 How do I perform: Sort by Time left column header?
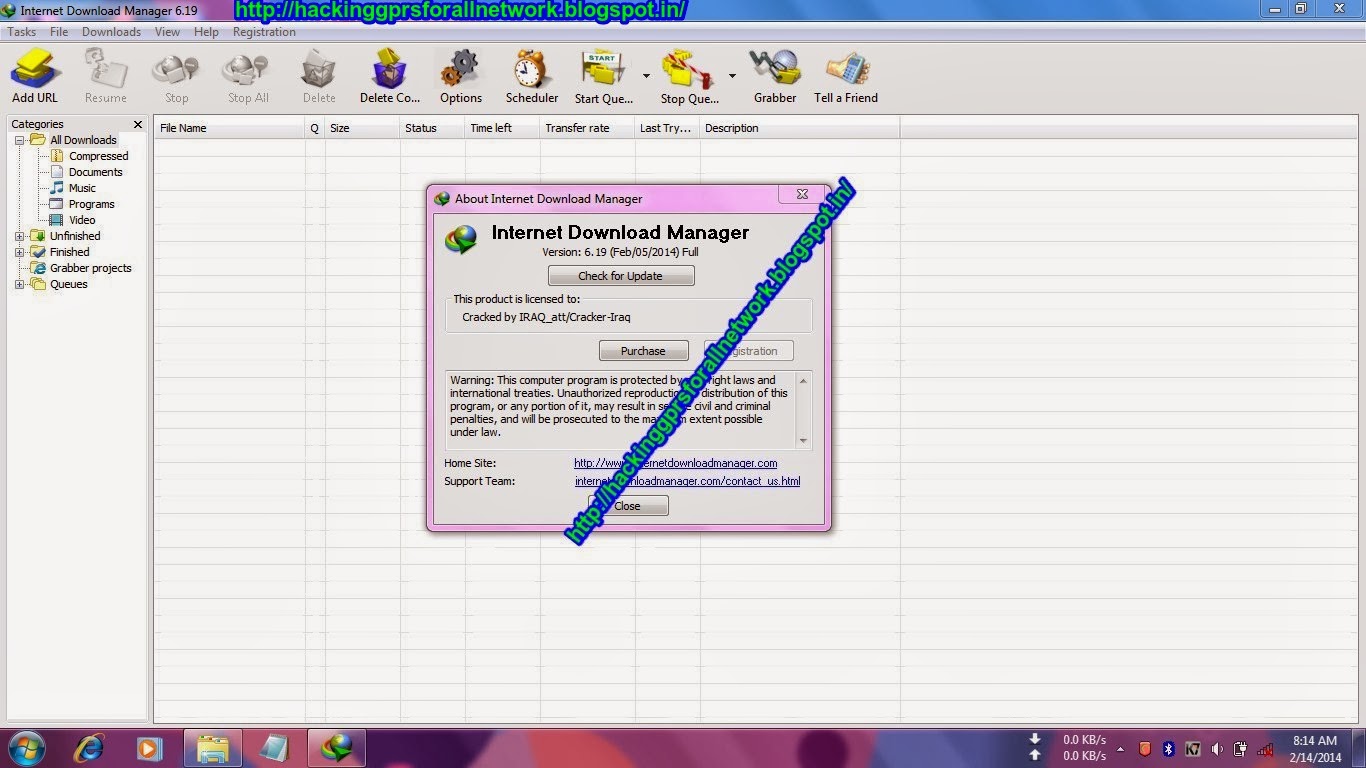[502, 128]
